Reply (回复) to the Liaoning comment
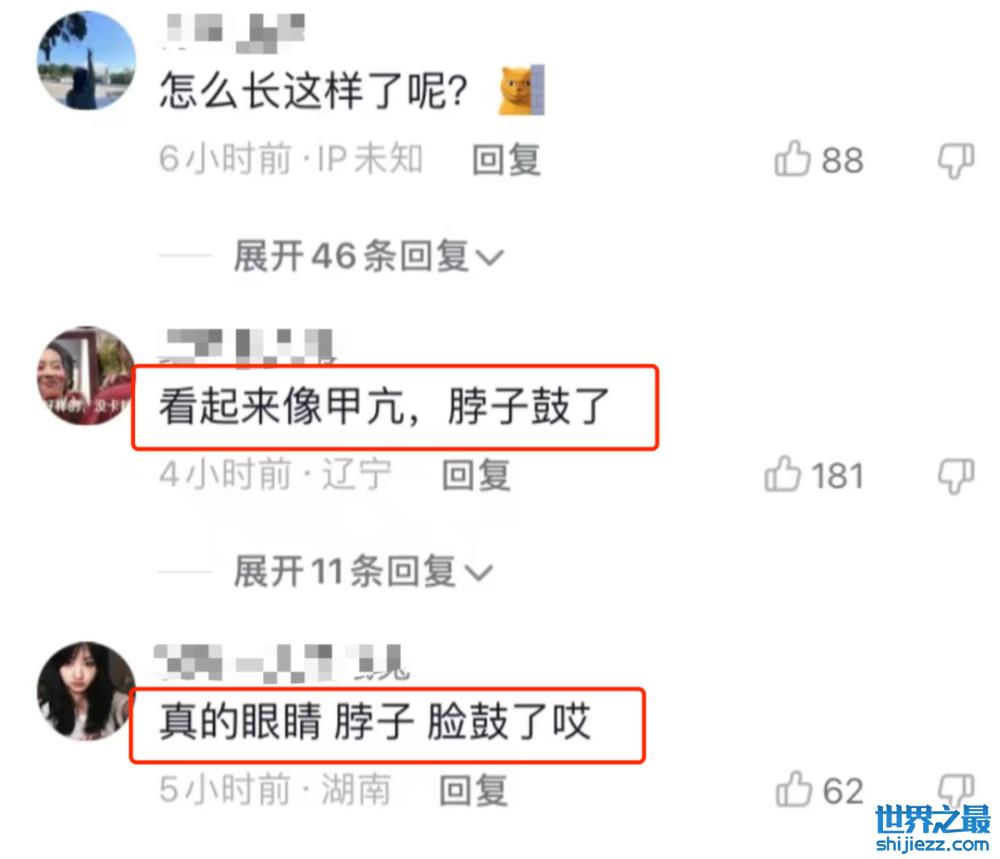The height and width of the screenshot is (859, 1000). (x=476, y=474)
